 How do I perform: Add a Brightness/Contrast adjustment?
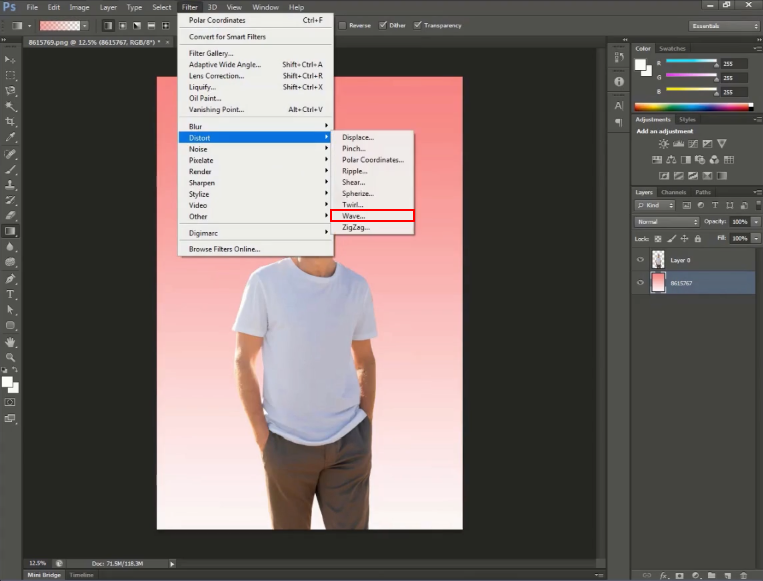(x=663, y=144)
